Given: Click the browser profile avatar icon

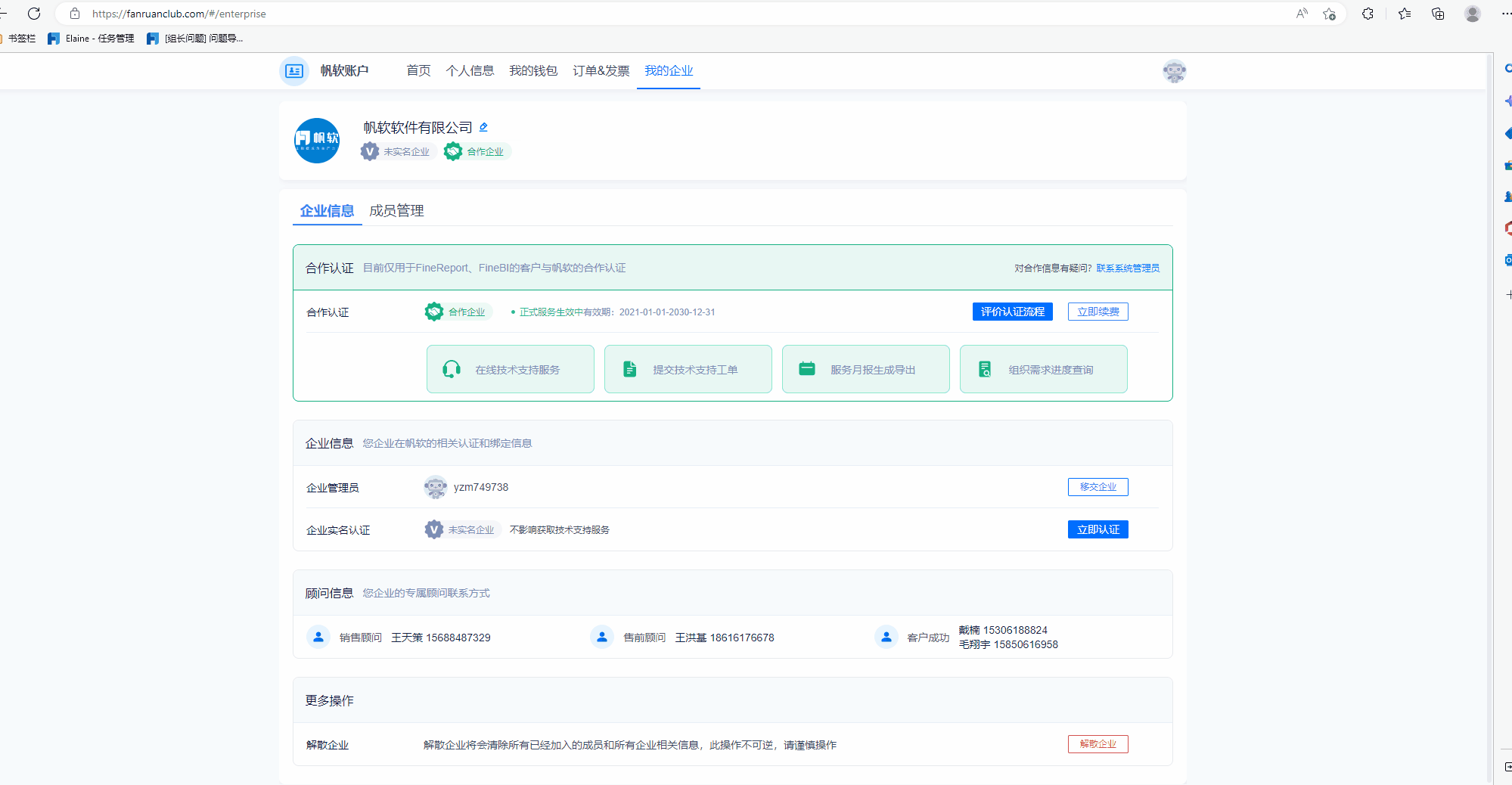Looking at the screenshot, I should (x=1472, y=14).
